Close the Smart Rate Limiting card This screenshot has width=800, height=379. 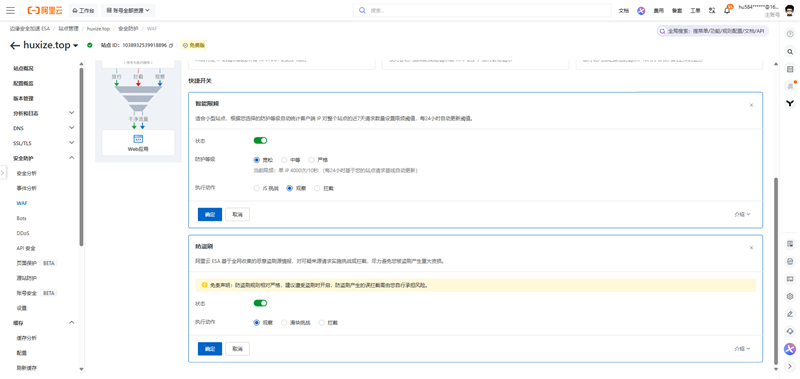pos(751,105)
